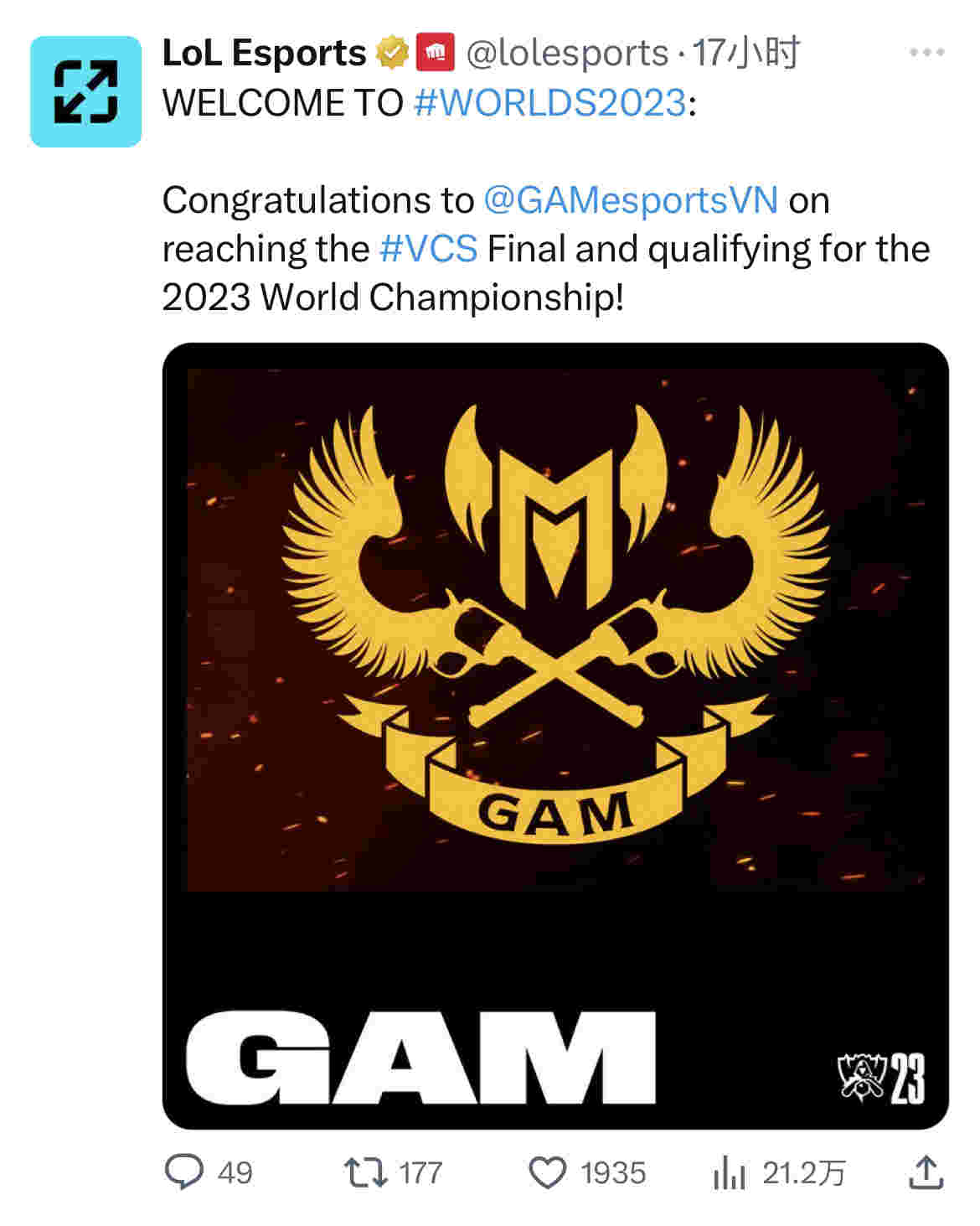Open the three-dot more options menu
This screenshot has width=980, height=1226.
pos(926,53)
